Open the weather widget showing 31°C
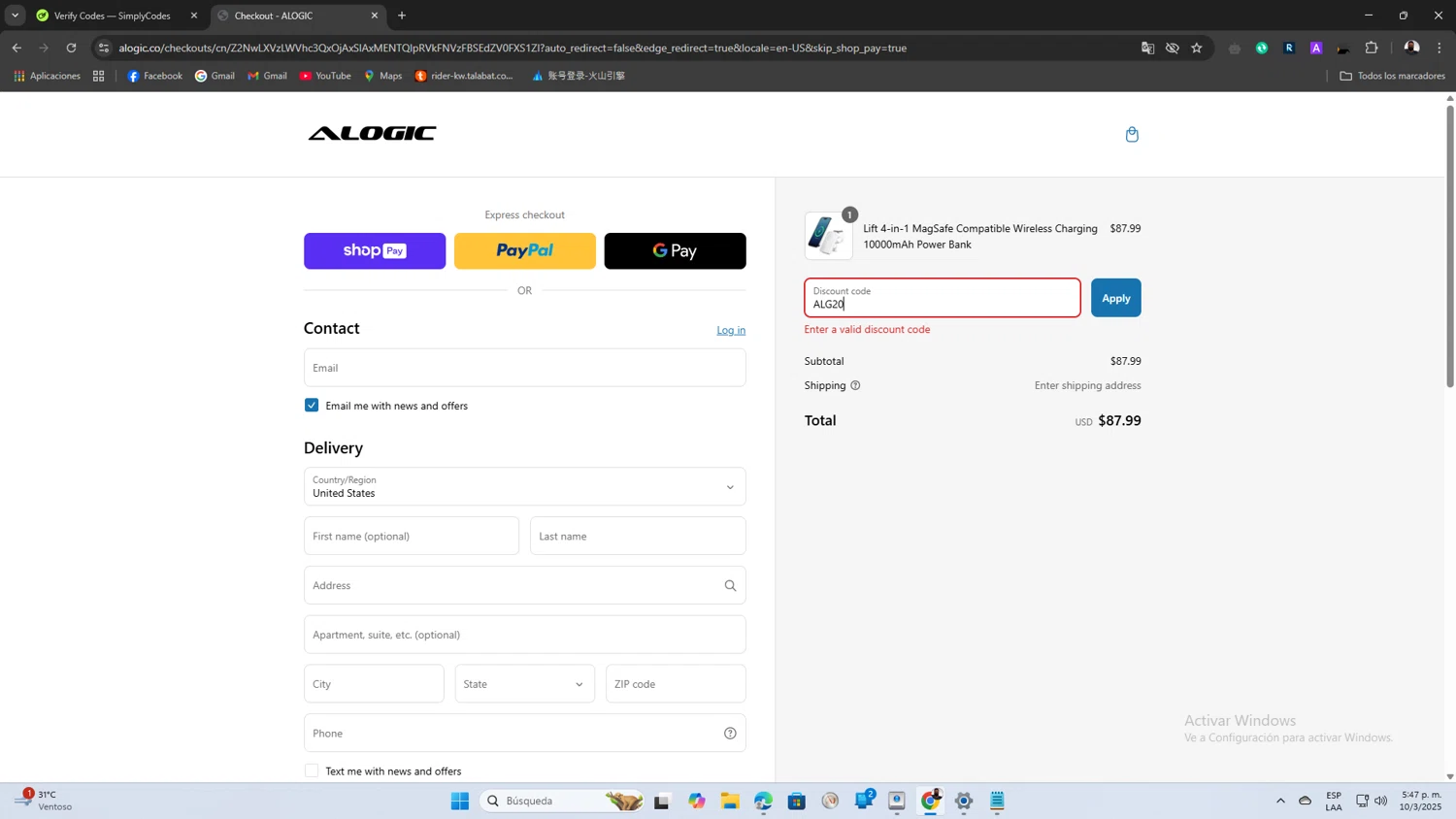 [43, 801]
